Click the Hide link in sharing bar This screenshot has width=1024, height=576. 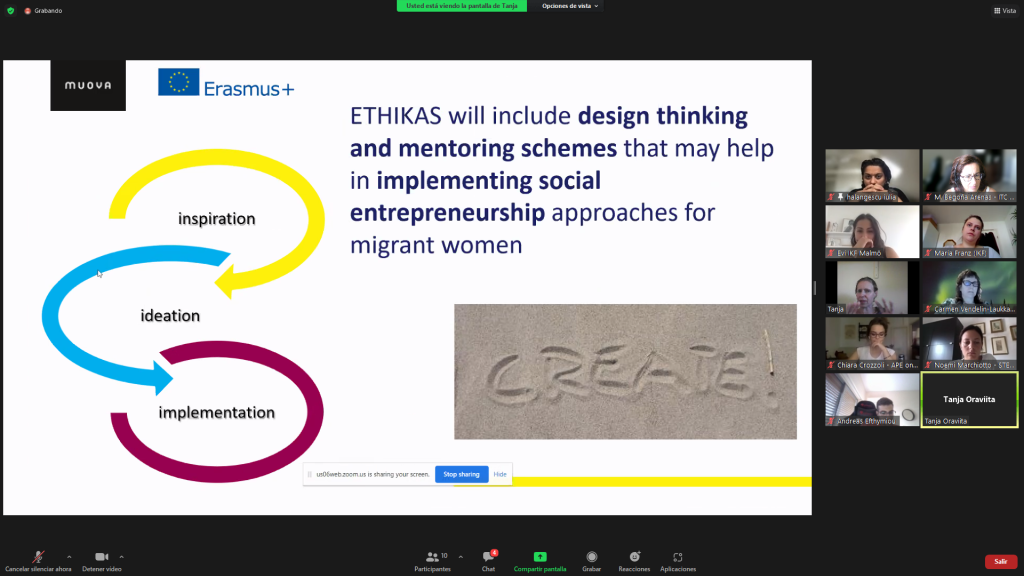pyautogui.click(x=500, y=474)
